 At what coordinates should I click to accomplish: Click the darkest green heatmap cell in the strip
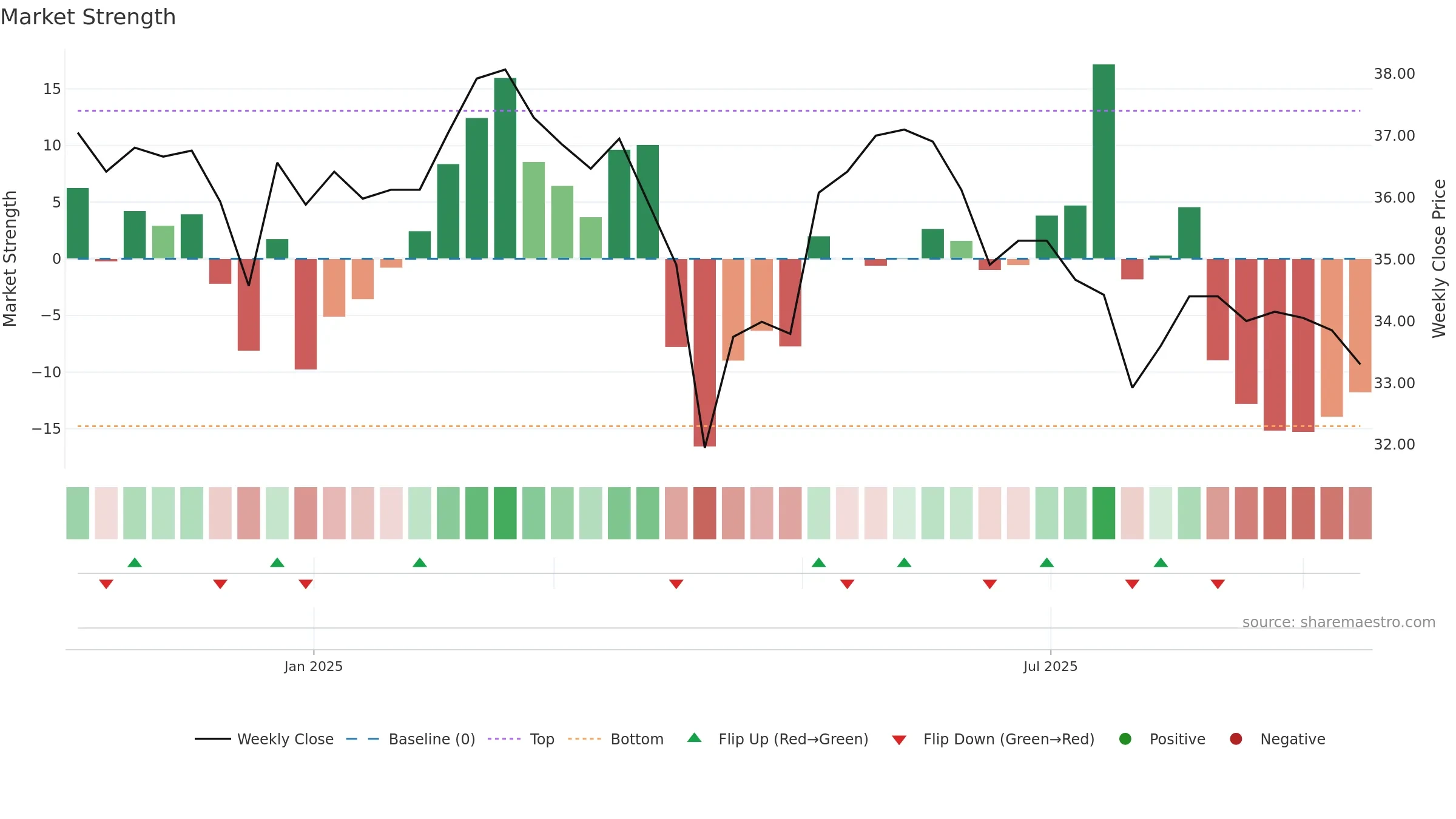click(1104, 513)
